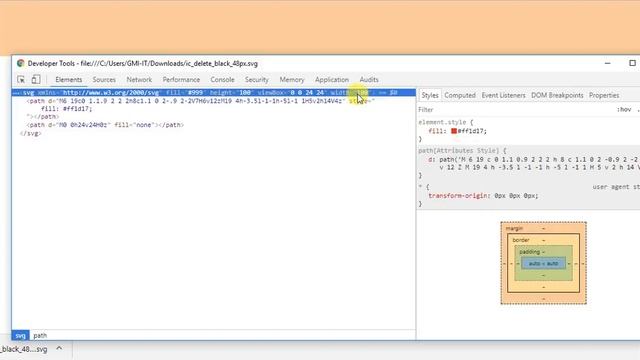The height and width of the screenshot is (360, 640).
Task: Select the Styles sidebar tab
Action: pyautogui.click(x=430, y=95)
